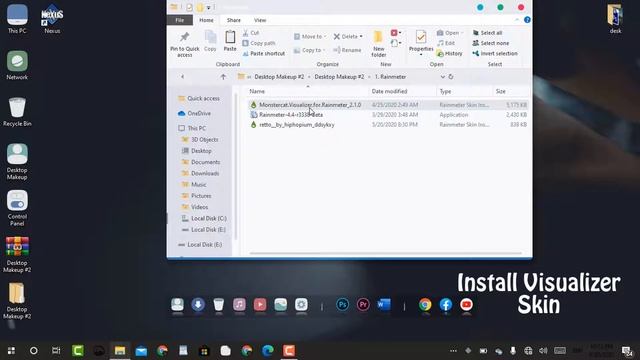The height and width of the screenshot is (360, 640).
Task: Go back with the Back arrow
Action: pyautogui.click(x=182, y=77)
